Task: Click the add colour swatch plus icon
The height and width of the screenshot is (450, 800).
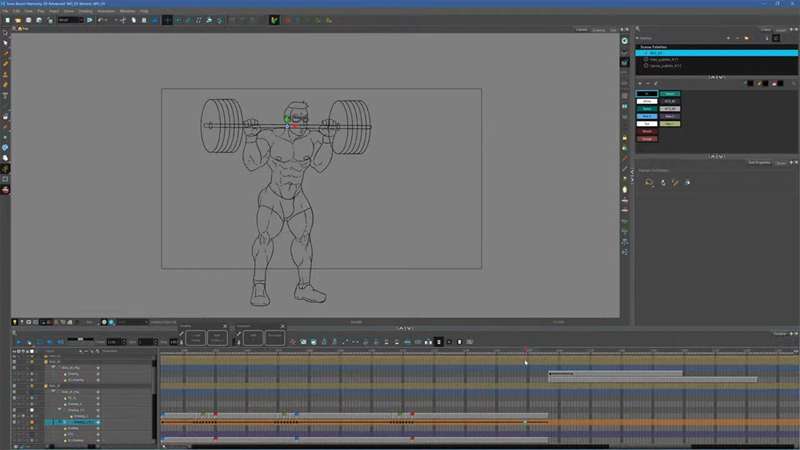Action: click(640, 84)
